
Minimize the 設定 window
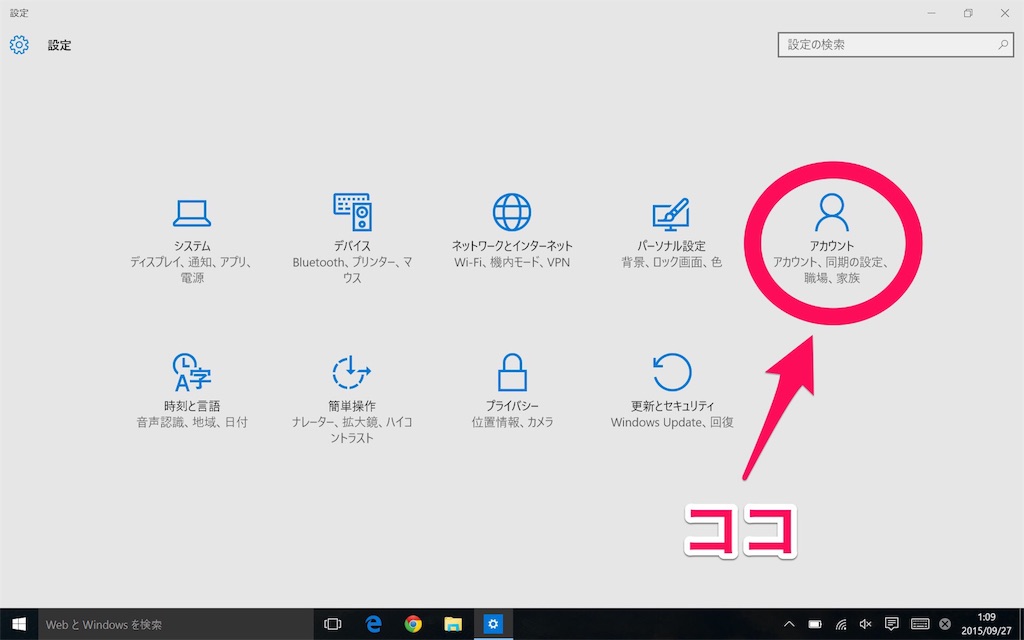[x=931, y=13]
